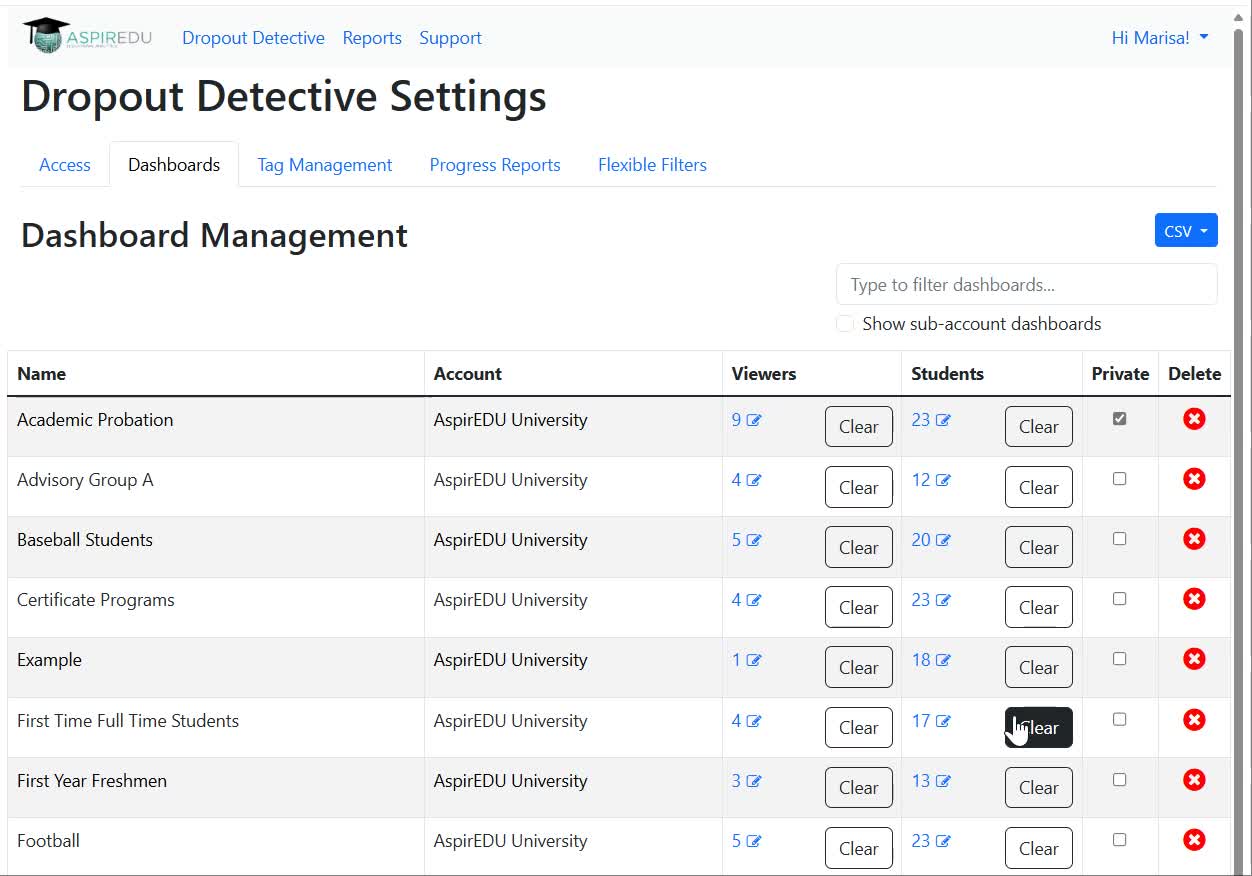1252x876 pixels.
Task: Enable Show sub-account dashboards checkbox
Action: 845,324
